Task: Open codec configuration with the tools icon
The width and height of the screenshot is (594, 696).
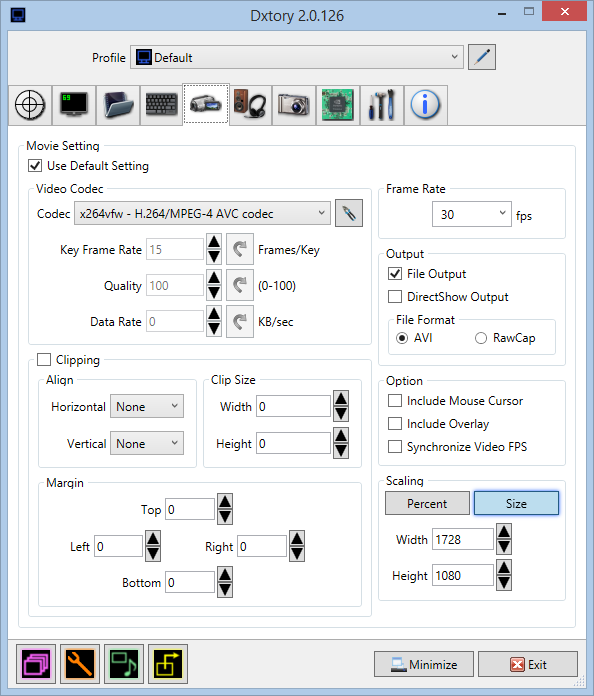Action: 349,214
